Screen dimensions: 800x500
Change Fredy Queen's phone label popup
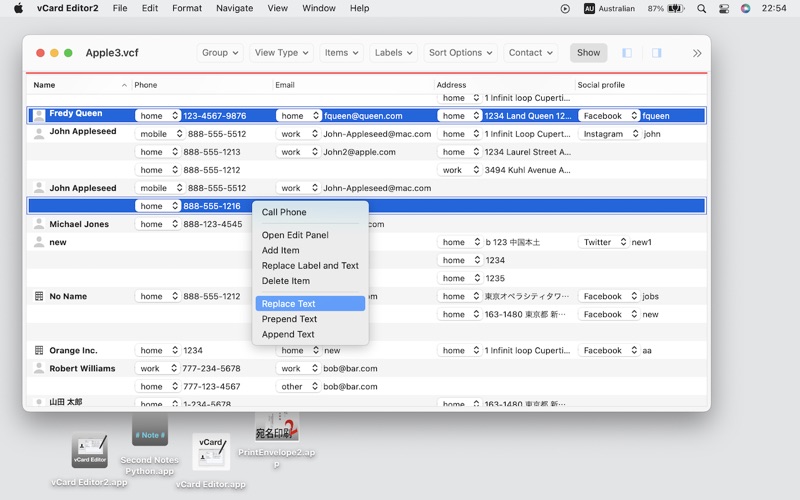[x=158, y=116]
